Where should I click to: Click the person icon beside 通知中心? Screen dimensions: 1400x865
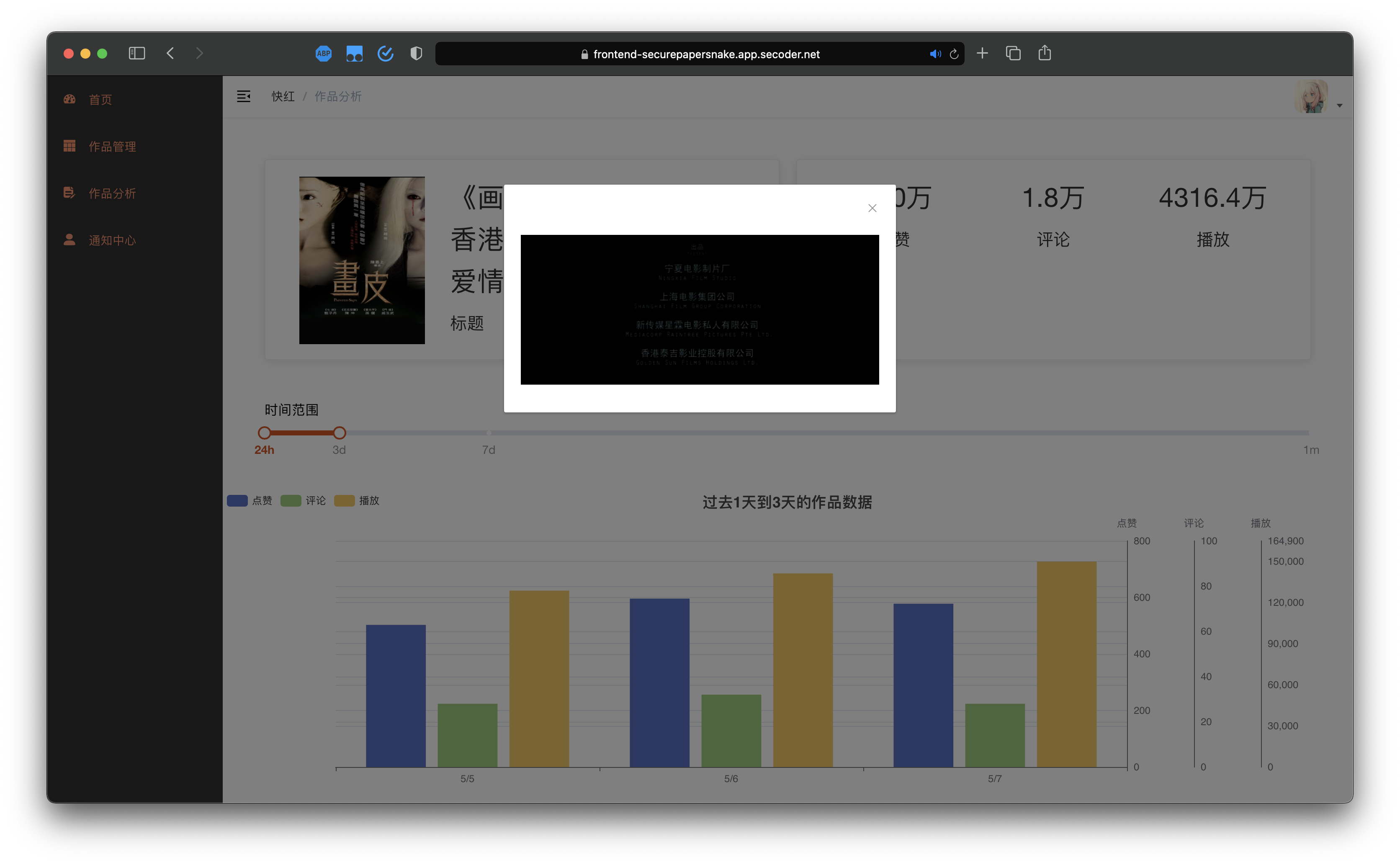(69, 240)
